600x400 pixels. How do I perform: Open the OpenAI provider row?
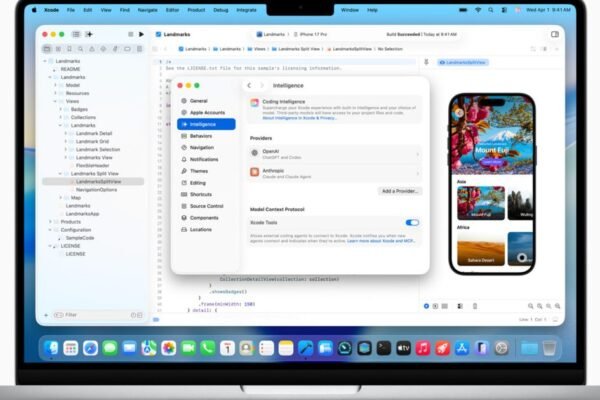coord(335,154)
